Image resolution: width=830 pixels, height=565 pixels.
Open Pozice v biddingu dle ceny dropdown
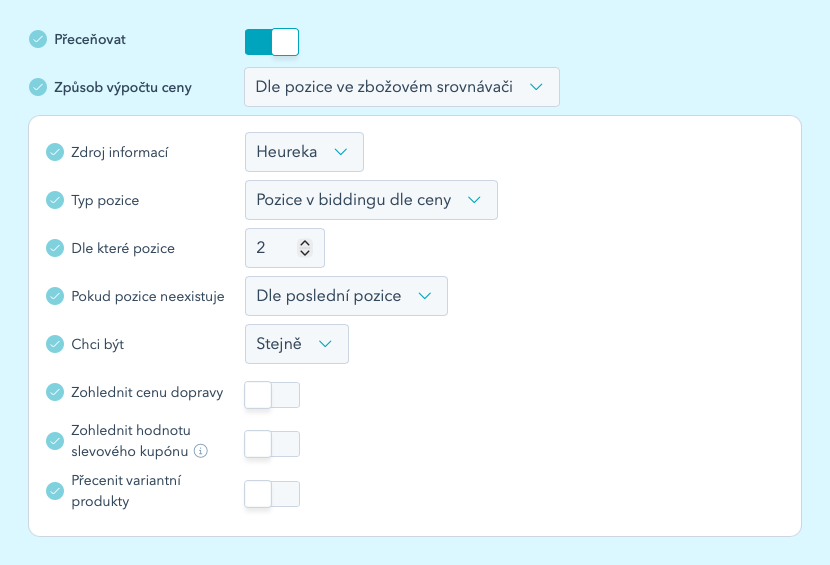(x=371, y=200)
